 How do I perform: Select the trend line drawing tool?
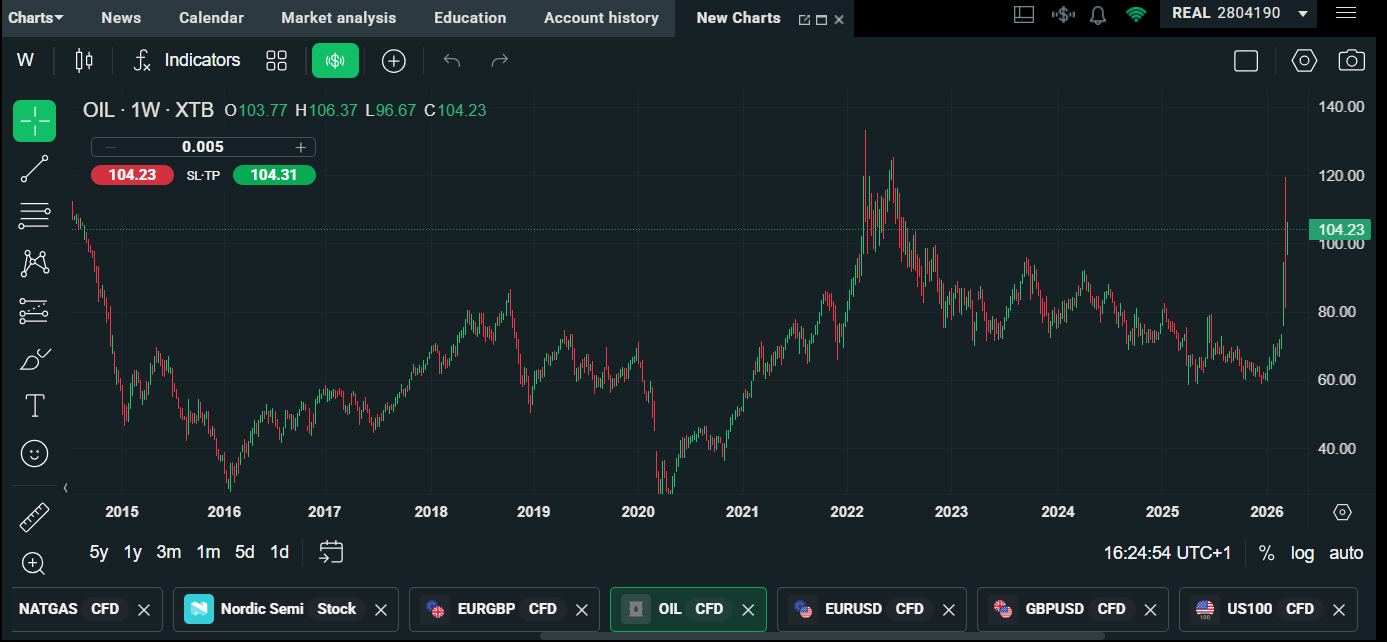pos(34,169)
